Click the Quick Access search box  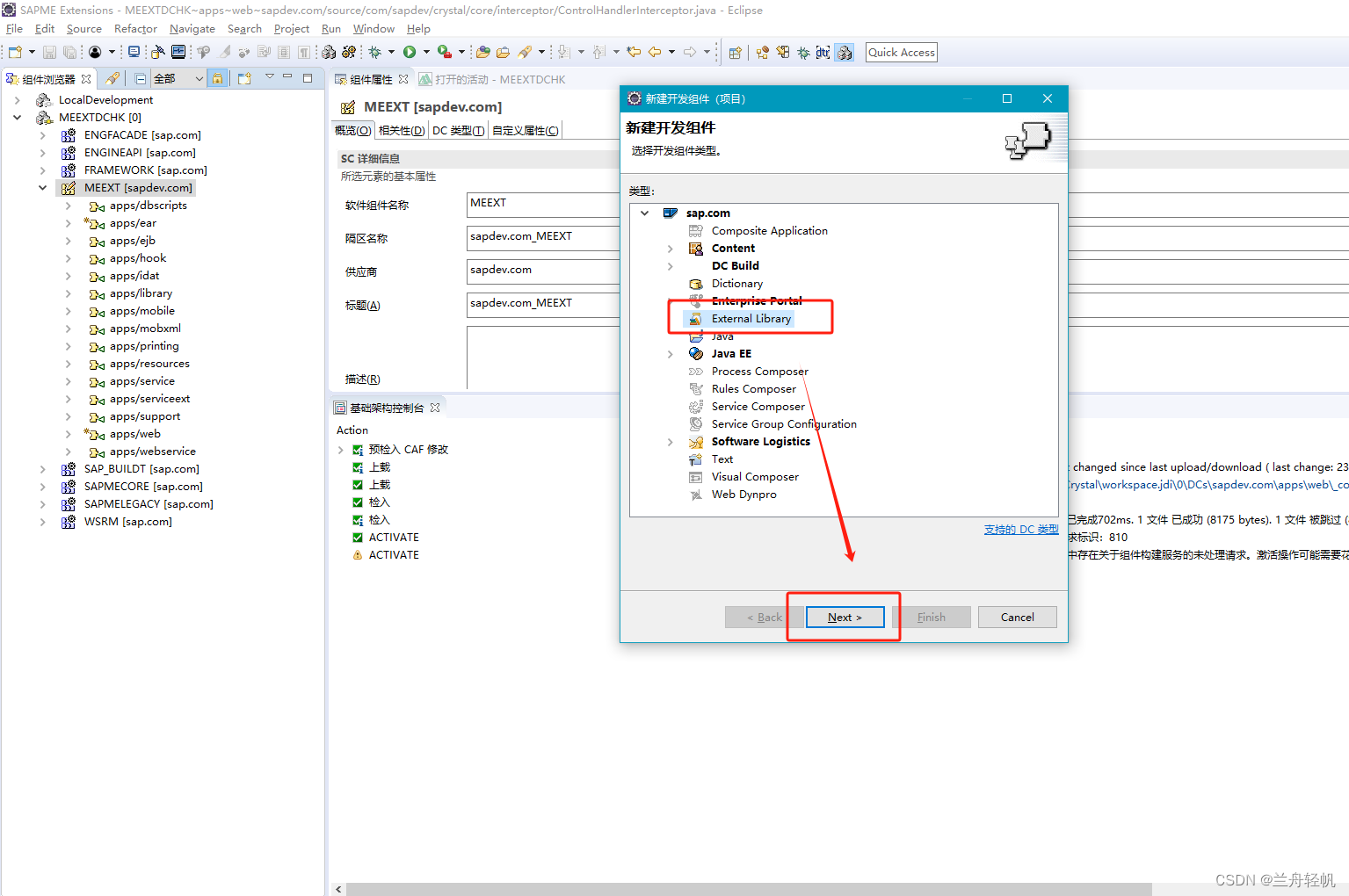click(x=901, y=53)
